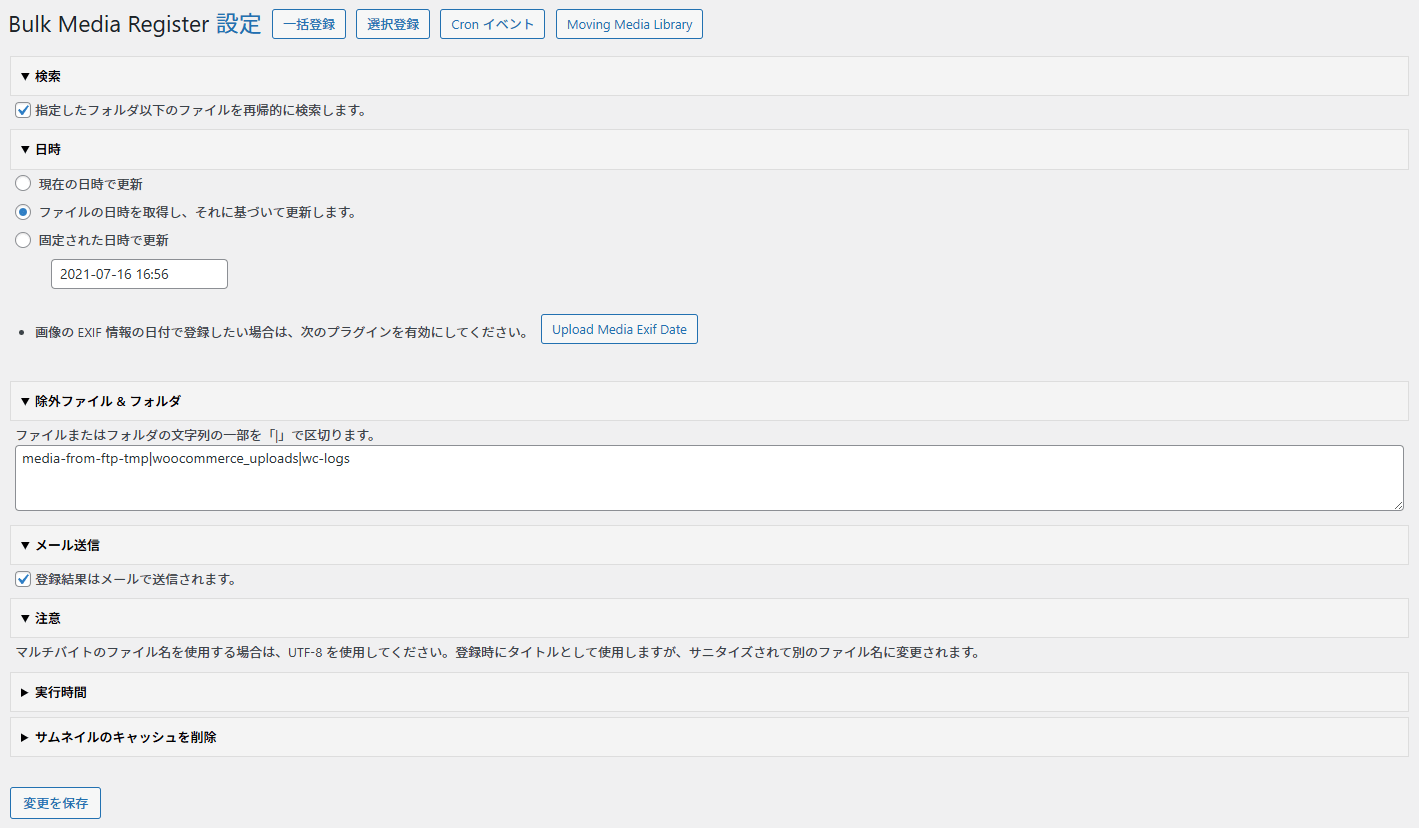This screenshot has width=1419, height=828.
Task: Collapse the 日時 section
Action: [x=709, y=150]
